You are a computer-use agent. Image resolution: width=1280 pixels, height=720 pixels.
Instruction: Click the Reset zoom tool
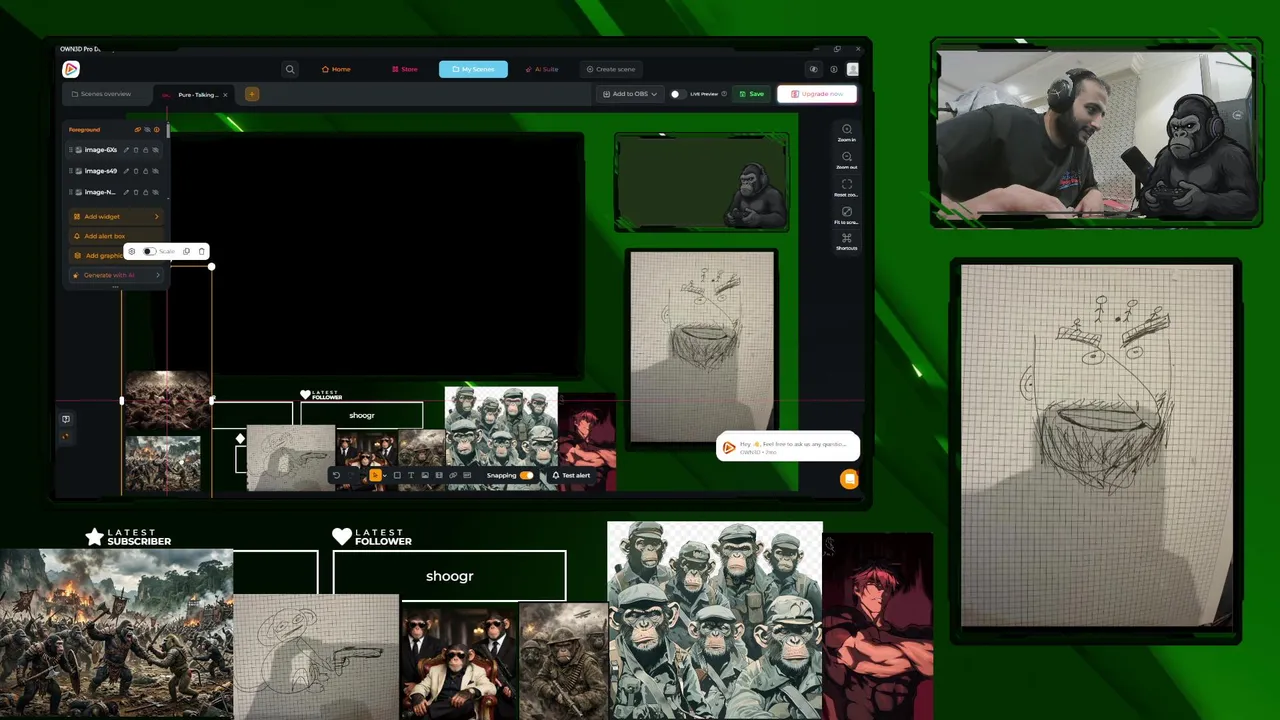coord(847,187)
